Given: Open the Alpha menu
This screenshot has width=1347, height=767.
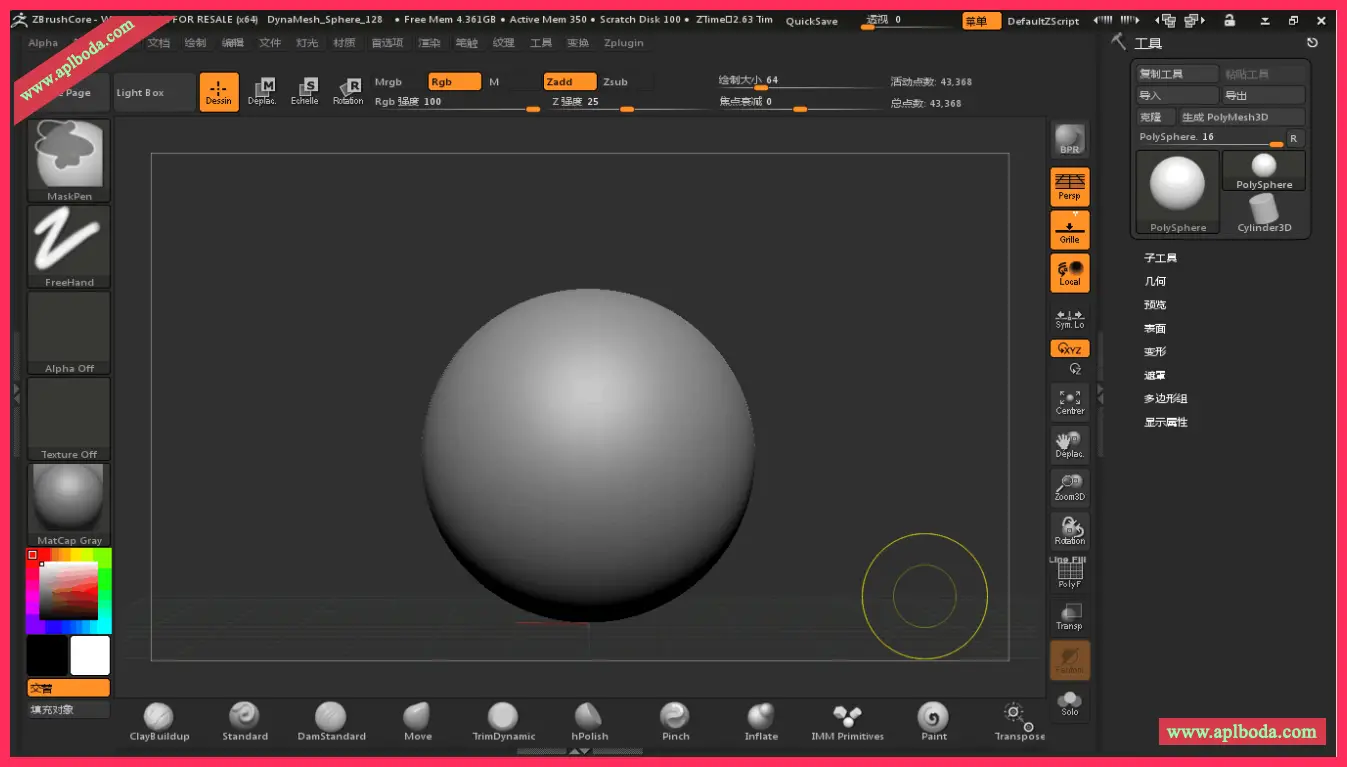Looking at the screenshot, I should click(43, 43).
